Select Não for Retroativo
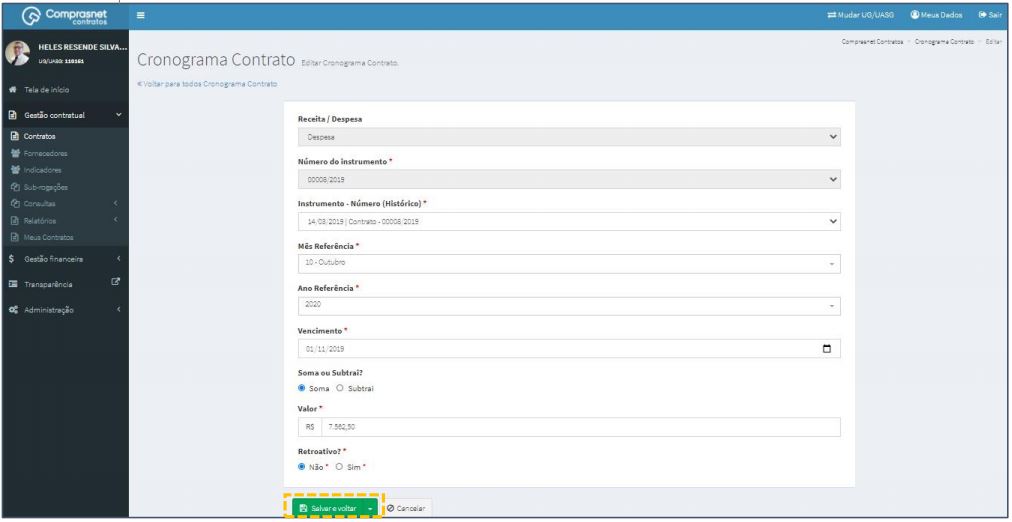Image resolution: width=1012 pixels, height=522 pixels. click(301, 467)
